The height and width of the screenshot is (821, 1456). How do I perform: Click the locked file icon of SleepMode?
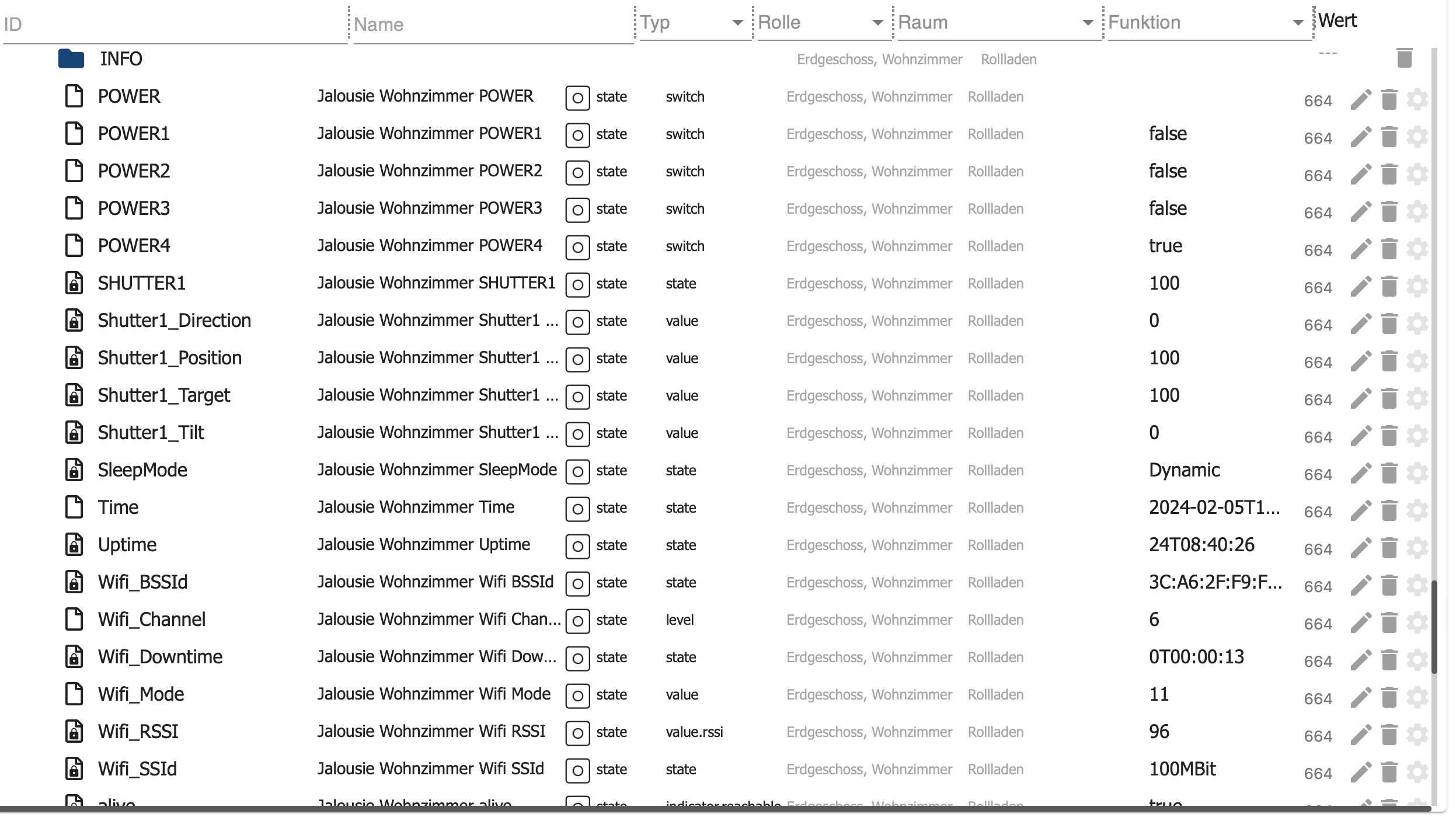[x=74, y=470]
